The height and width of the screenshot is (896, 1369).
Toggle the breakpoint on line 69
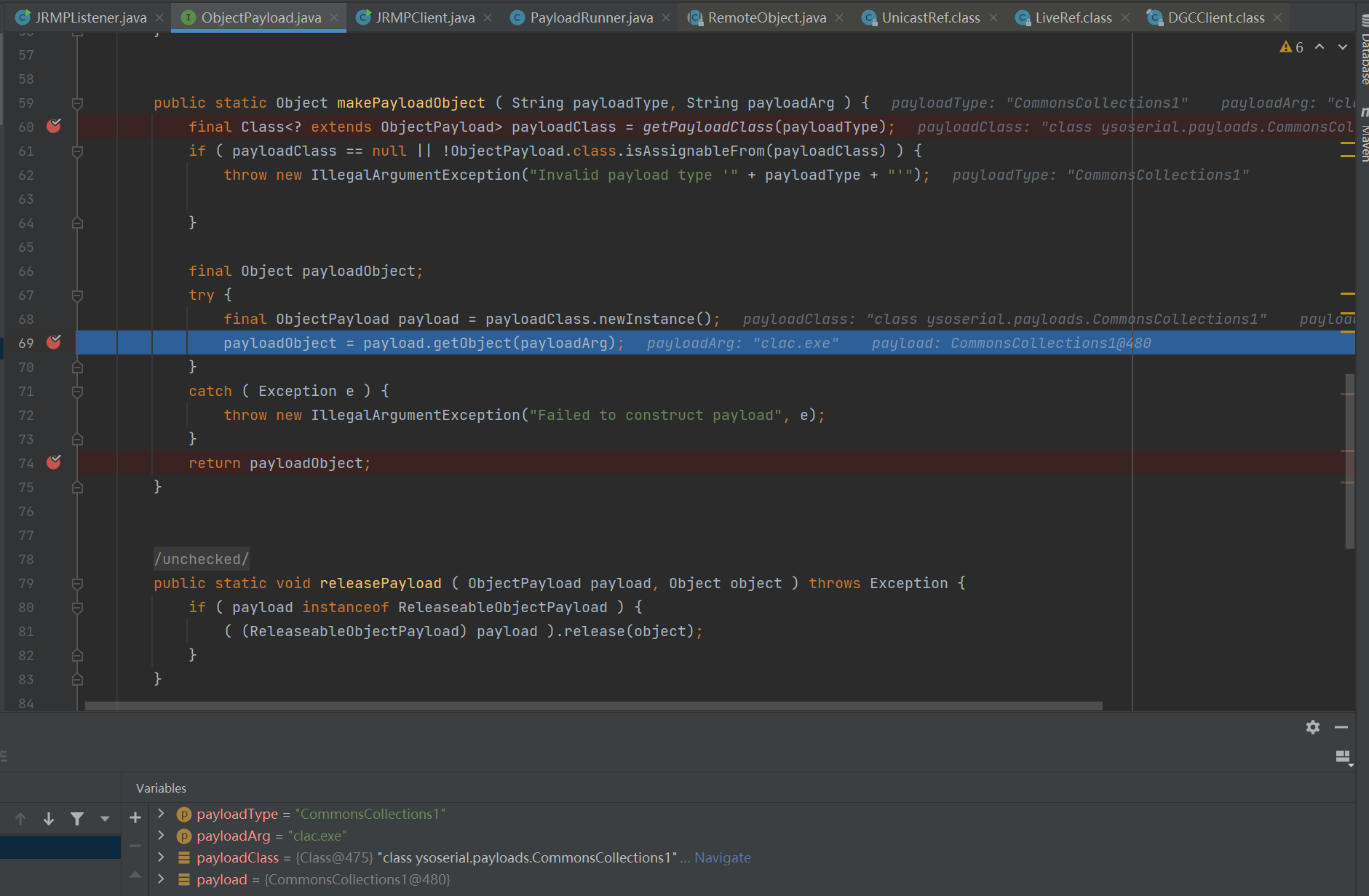[54, 342]
